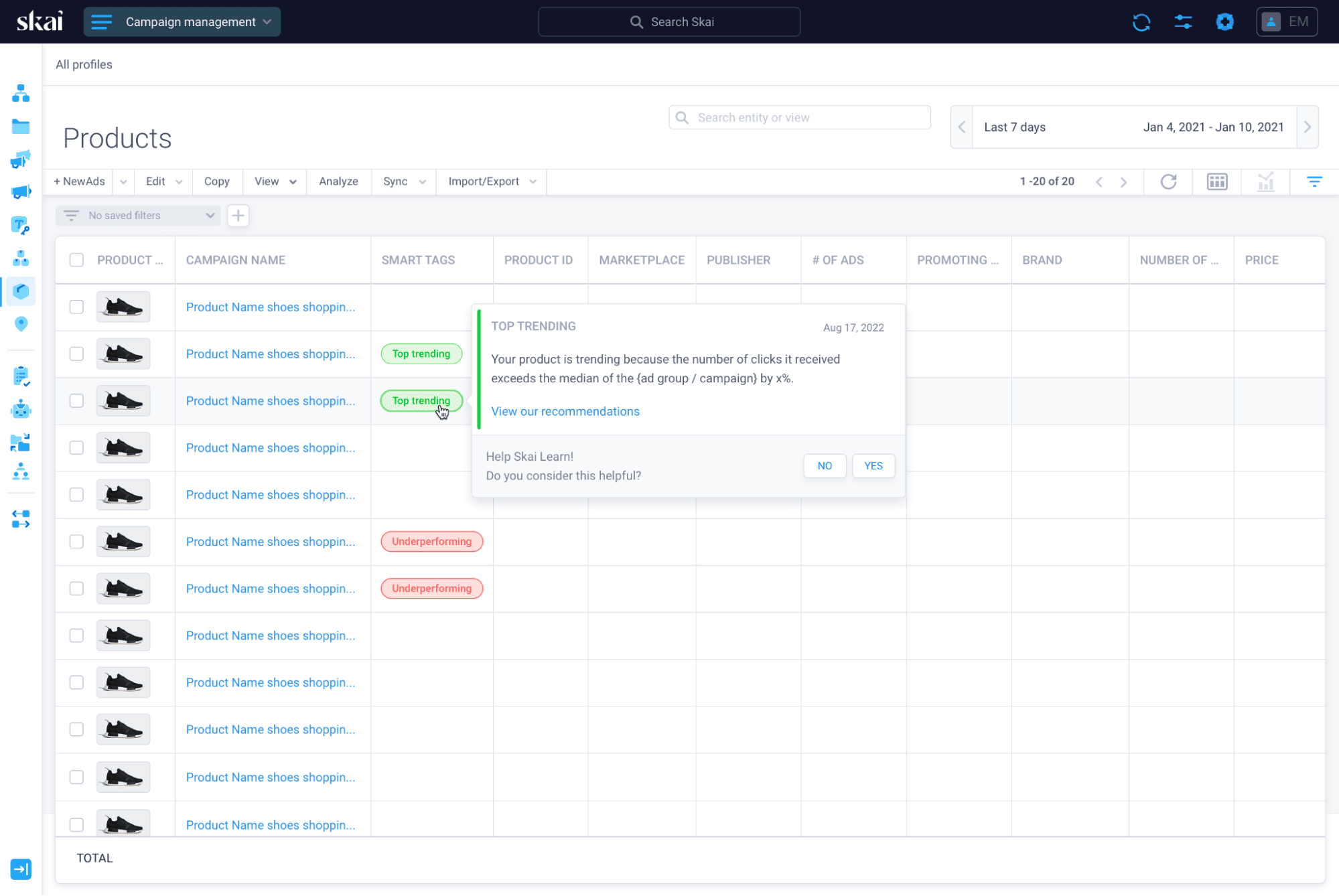1339x896 pixels.
Task: Answer NO to the helpful question
Action: 825,465
